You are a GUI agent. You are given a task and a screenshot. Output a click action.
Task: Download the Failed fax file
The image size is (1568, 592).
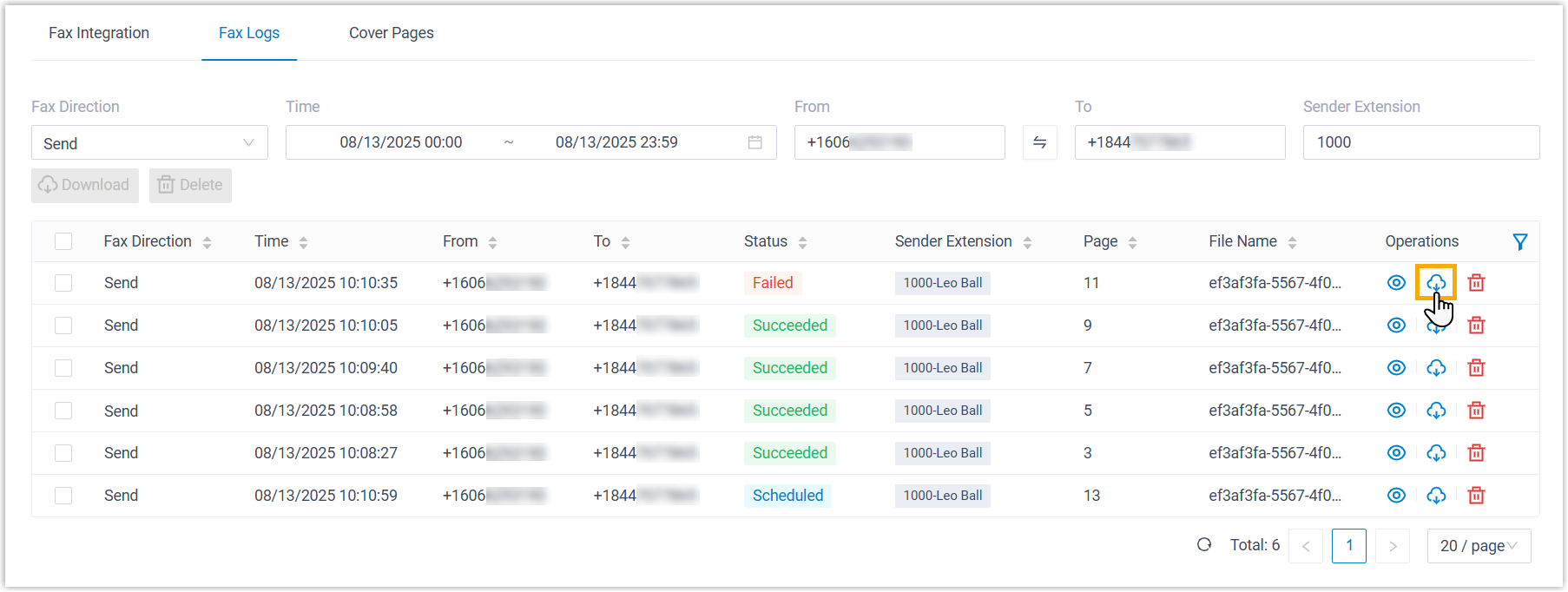click(1436, 283)
